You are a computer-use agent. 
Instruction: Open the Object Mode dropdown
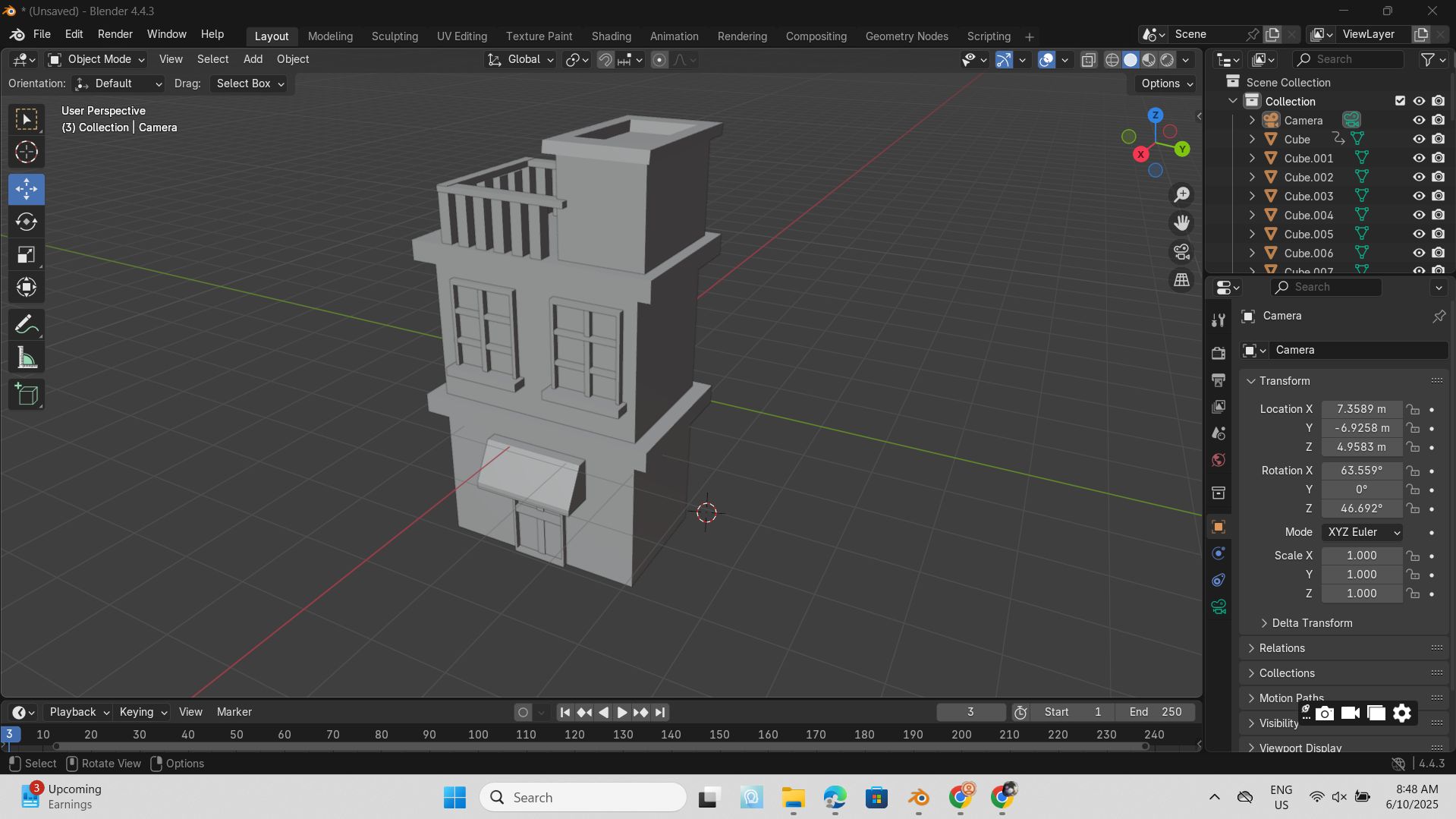tap(96, 59)
